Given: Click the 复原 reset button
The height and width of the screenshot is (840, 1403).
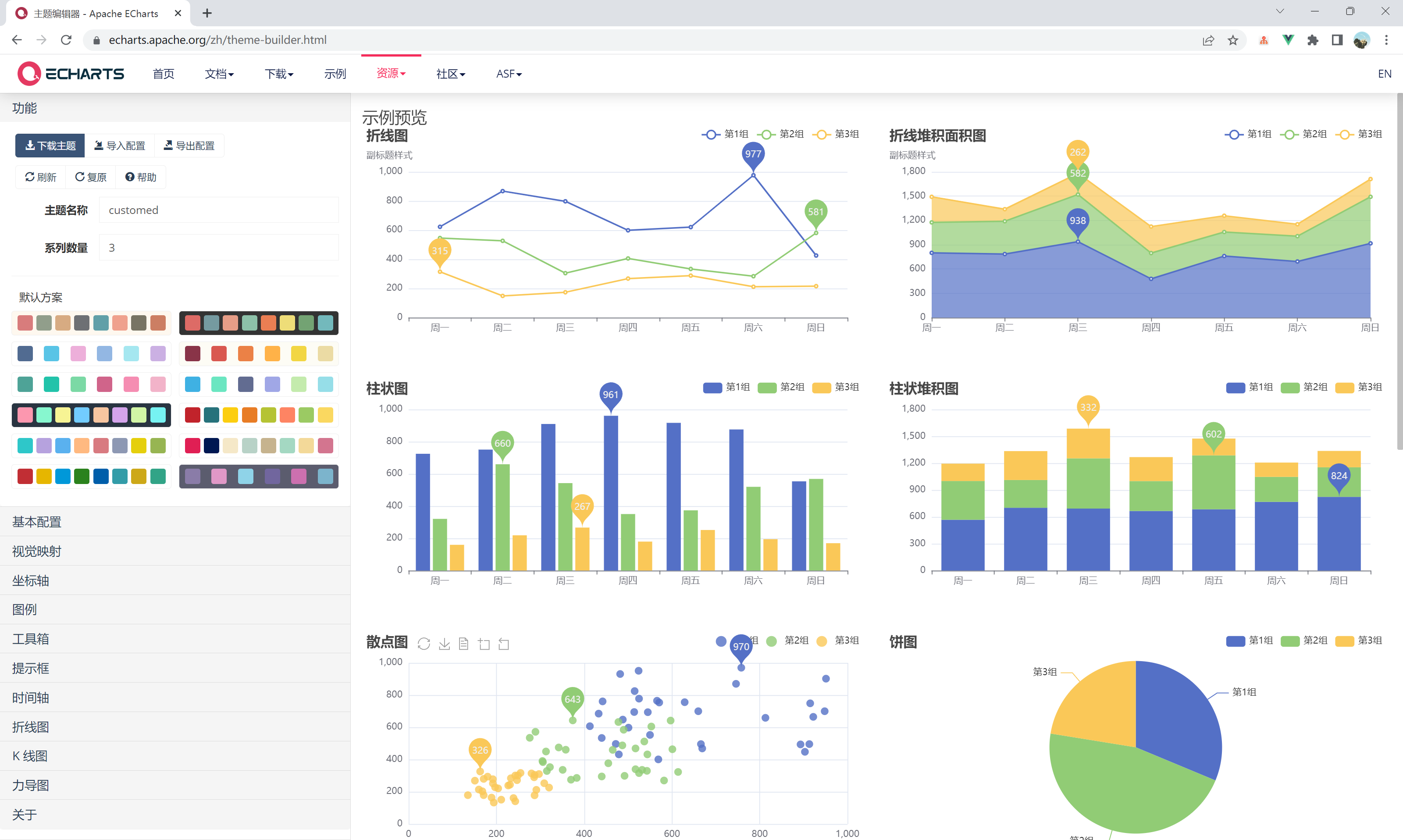Looking at the screenshot, I should (91, 177).
